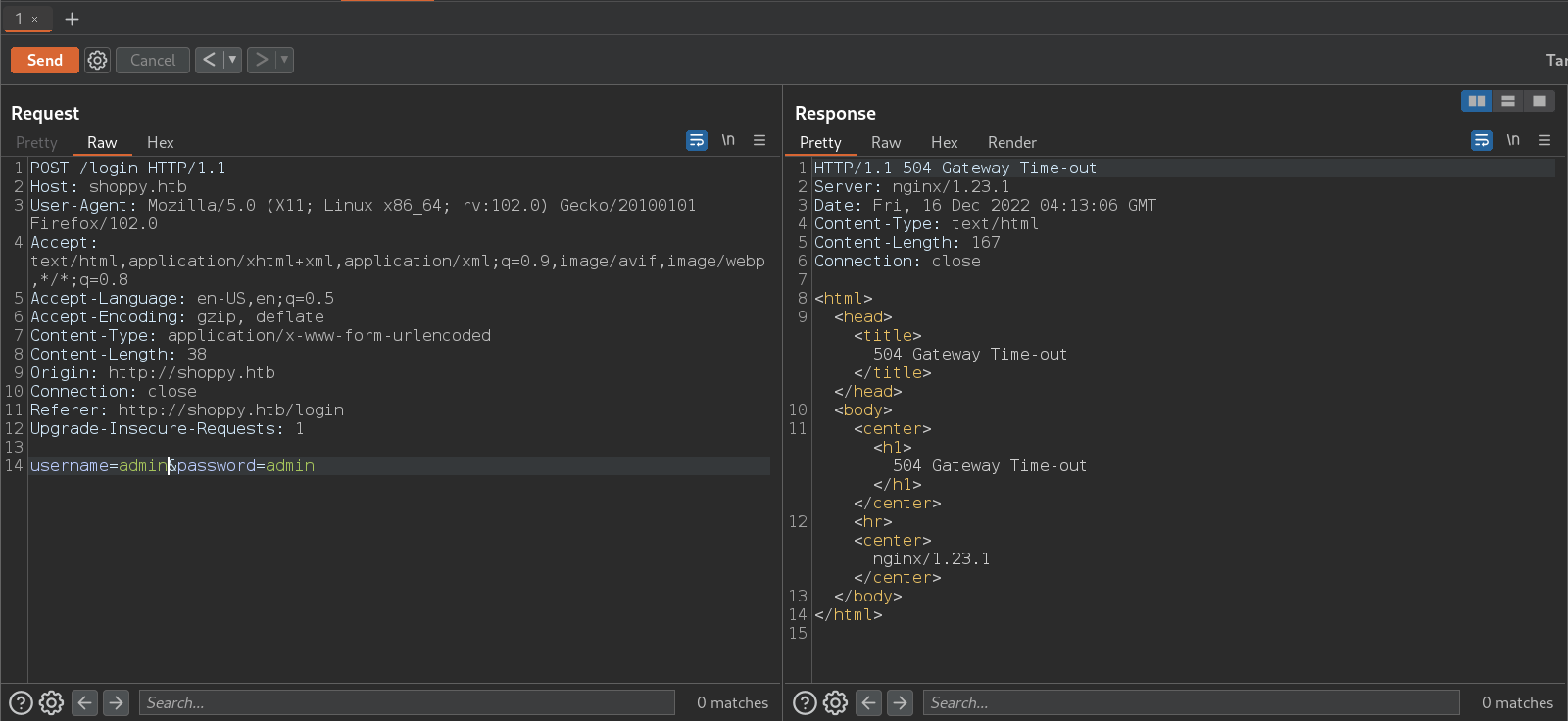
Task: Expand the back history dropdown arrow
Action: [232, 60]
